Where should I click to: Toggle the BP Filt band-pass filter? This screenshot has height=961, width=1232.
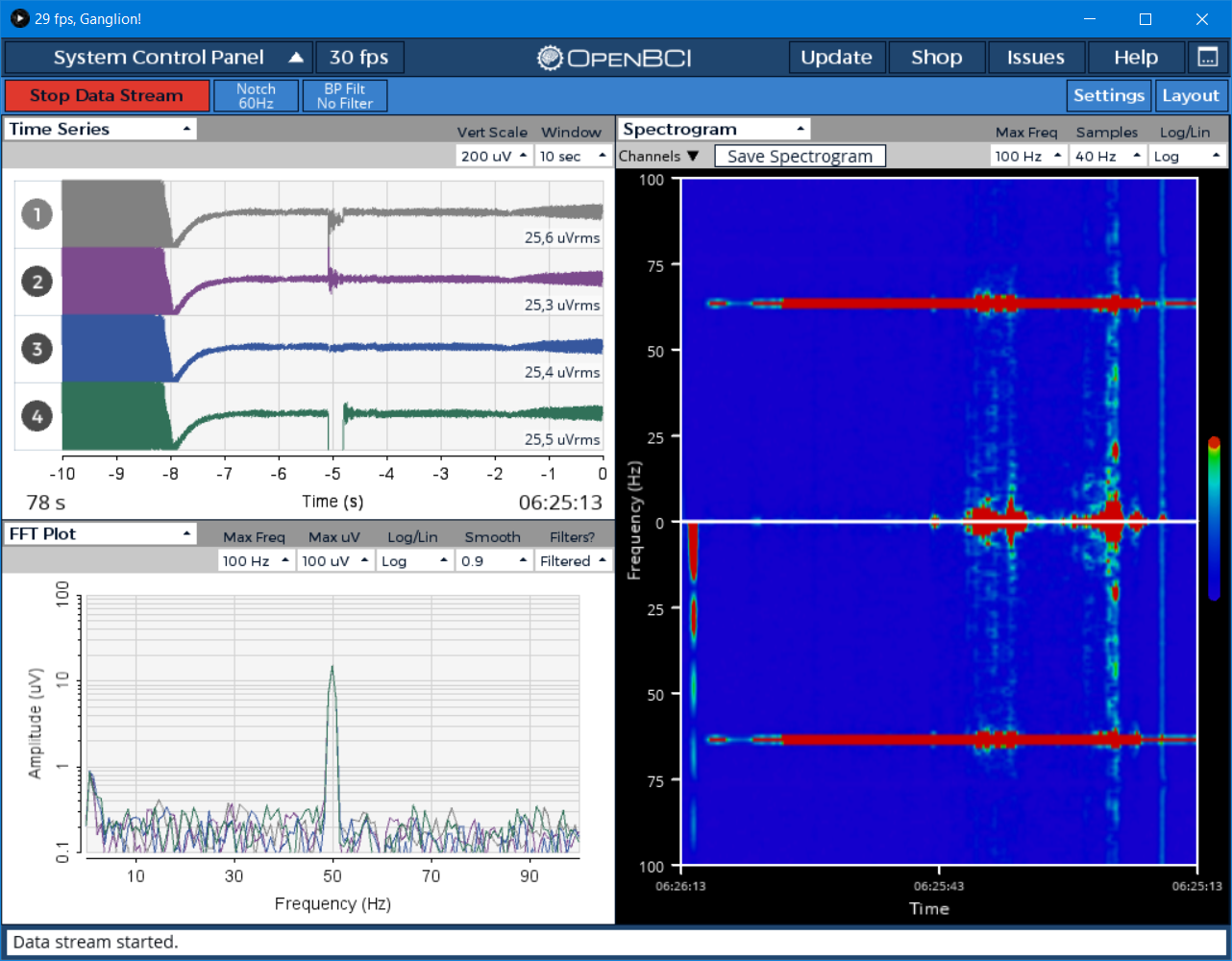[x=344, y=95]
